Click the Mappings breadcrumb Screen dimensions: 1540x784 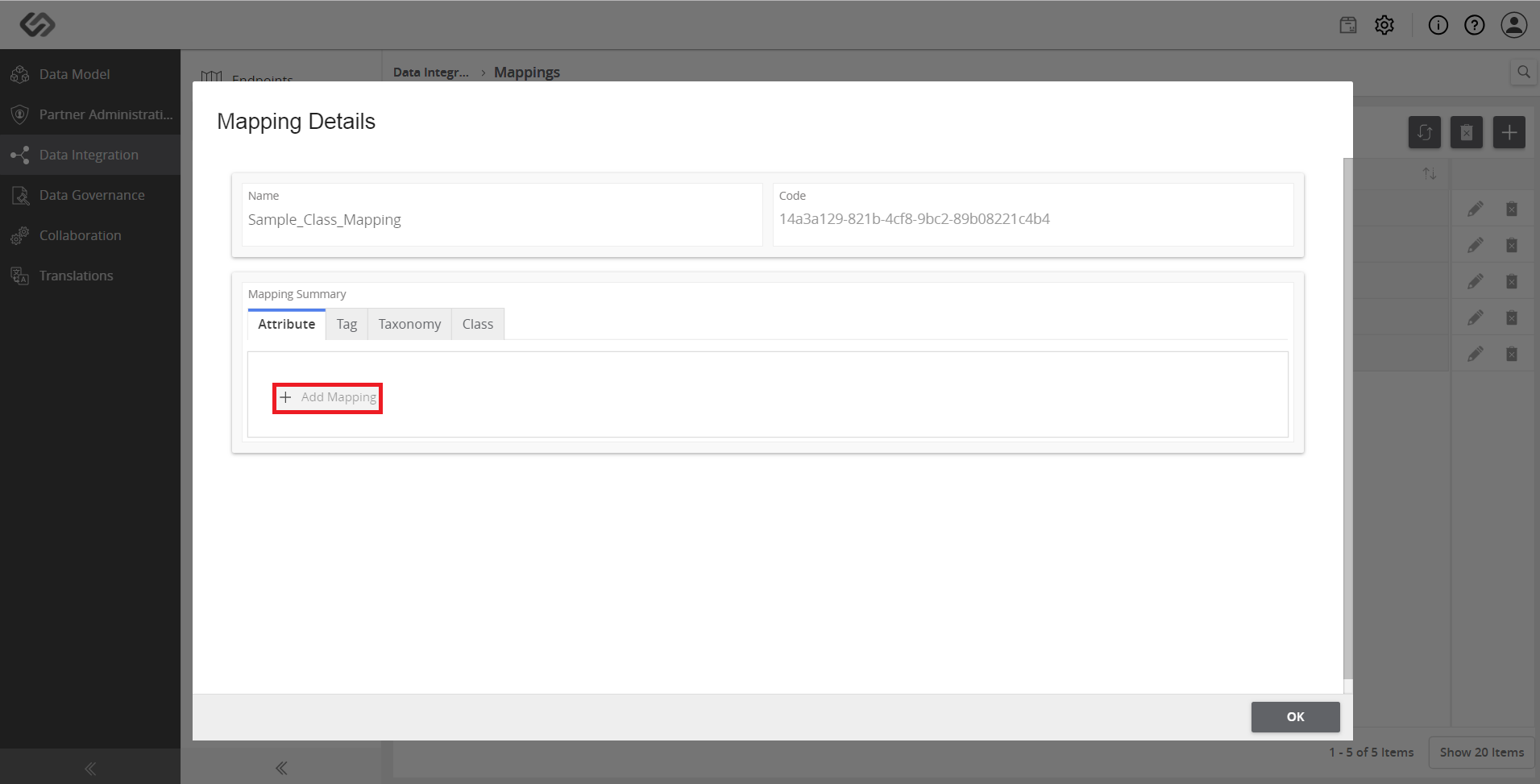pyautogui.click(x=527, y=72)
